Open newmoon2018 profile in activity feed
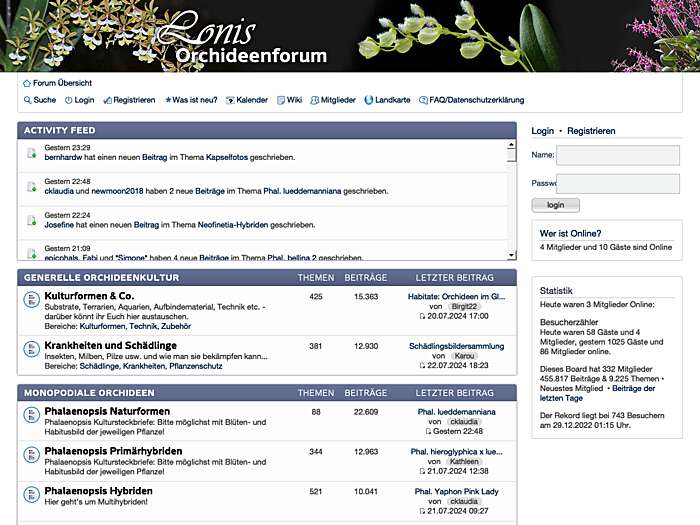This screenshot has width=700, height=525. [117, 191]
